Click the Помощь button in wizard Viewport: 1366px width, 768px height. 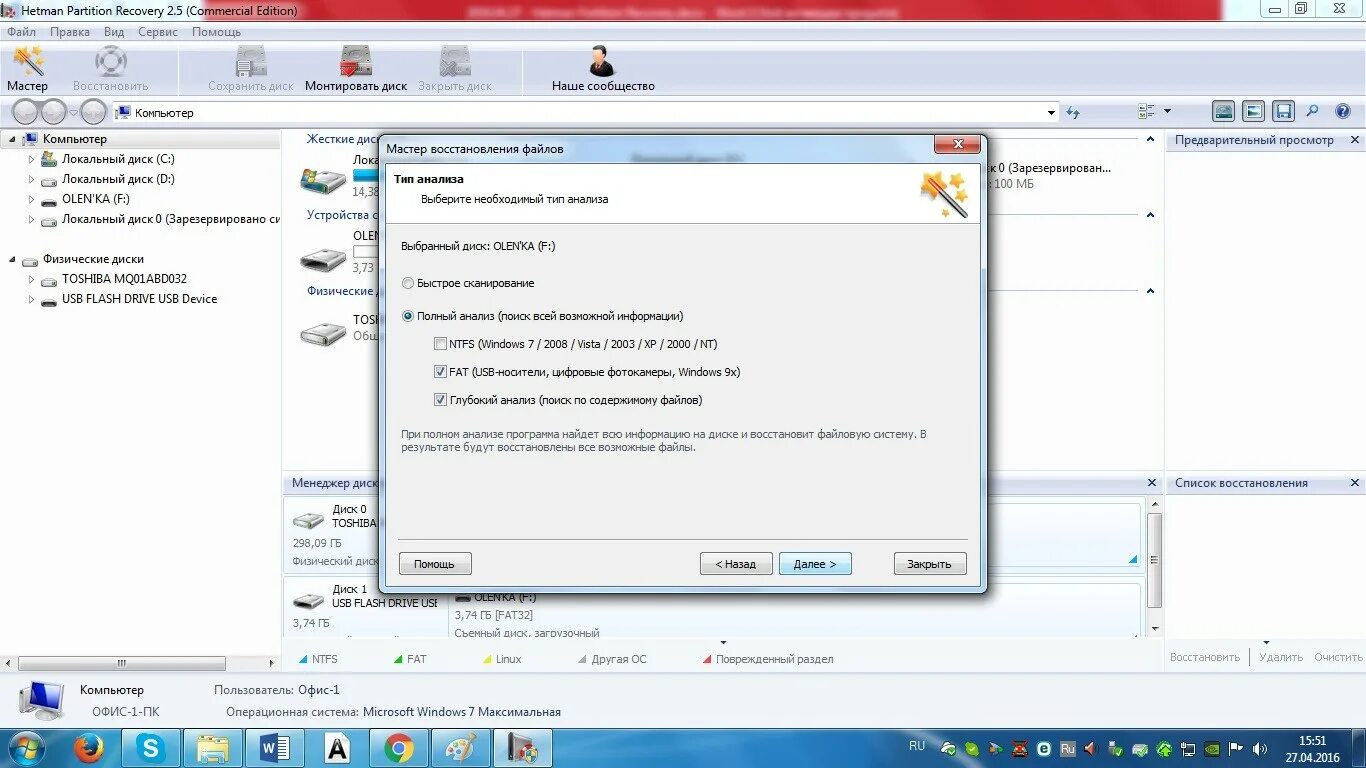[435, 564]
